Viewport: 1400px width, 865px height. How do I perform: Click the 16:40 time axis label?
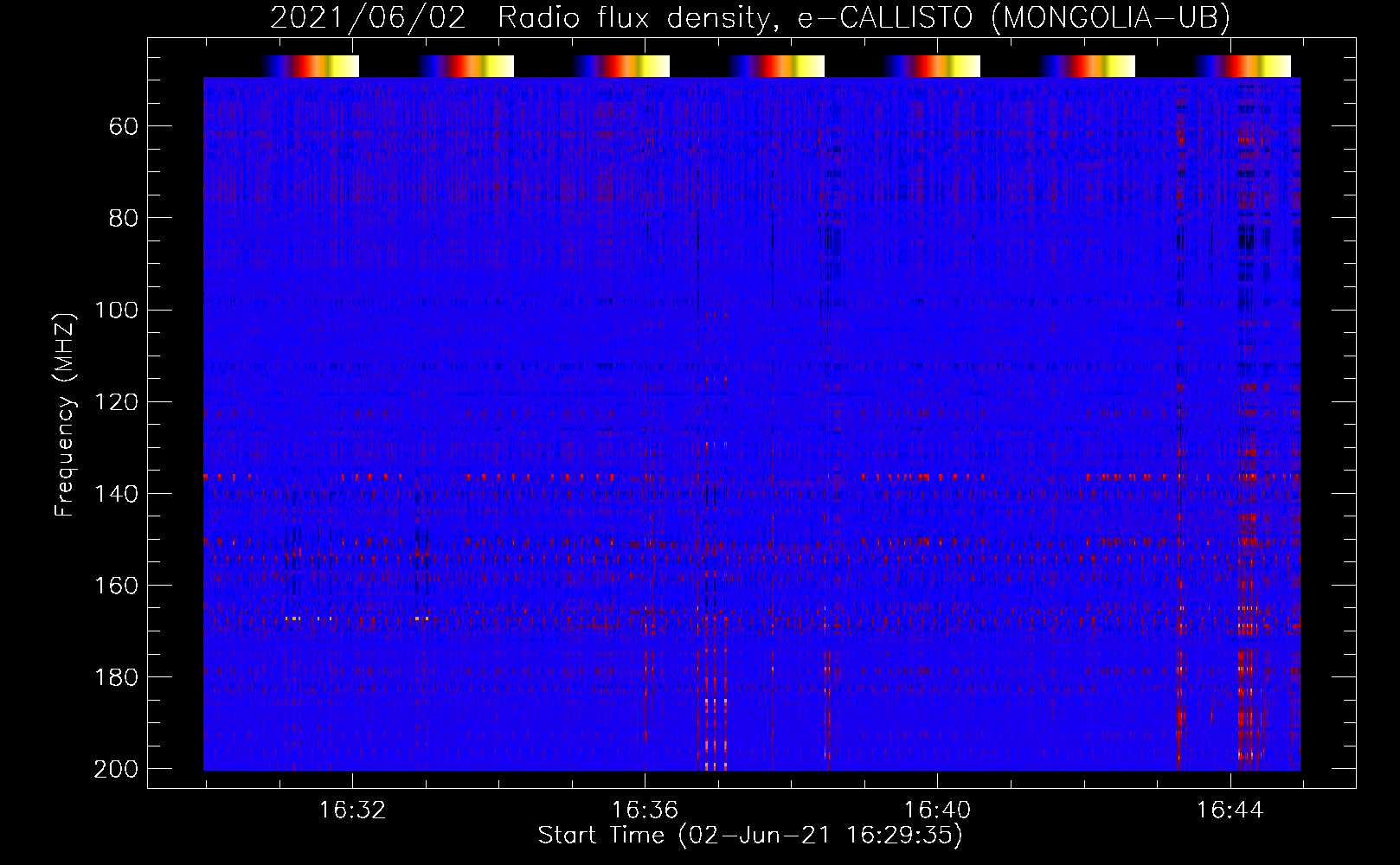tap(937, 811)
